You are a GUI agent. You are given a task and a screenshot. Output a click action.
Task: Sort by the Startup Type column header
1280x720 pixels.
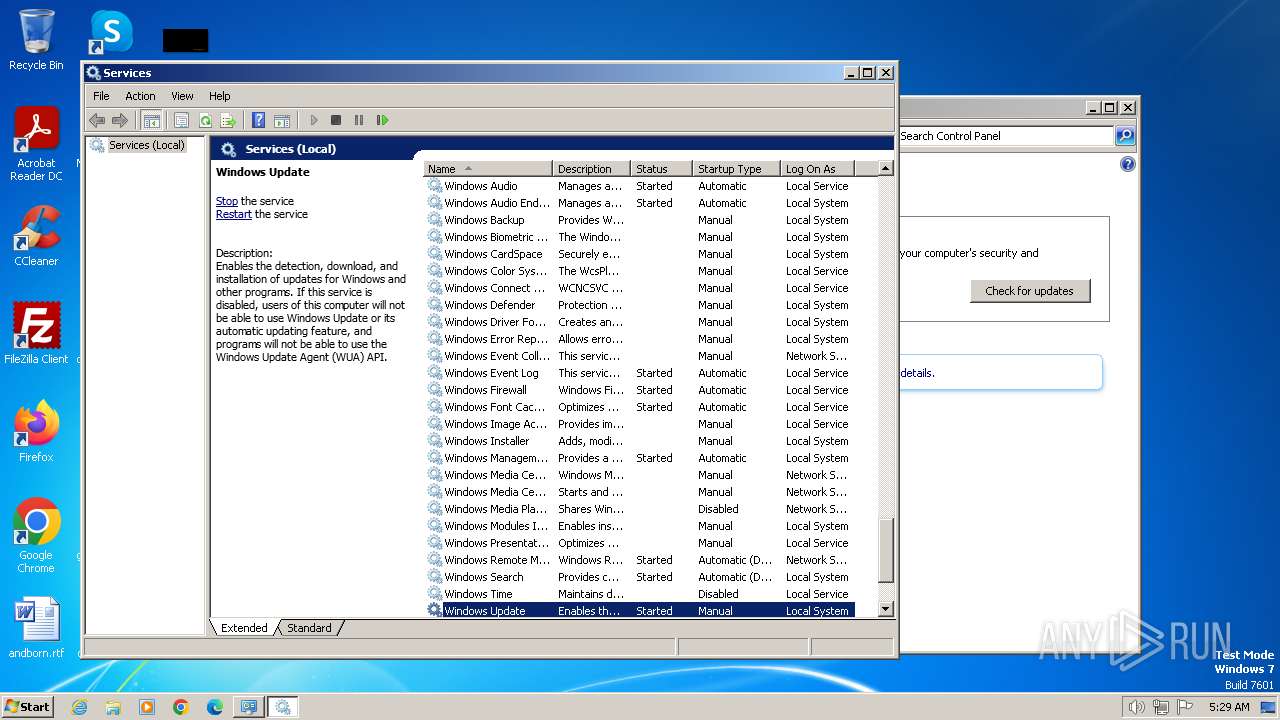736,169
